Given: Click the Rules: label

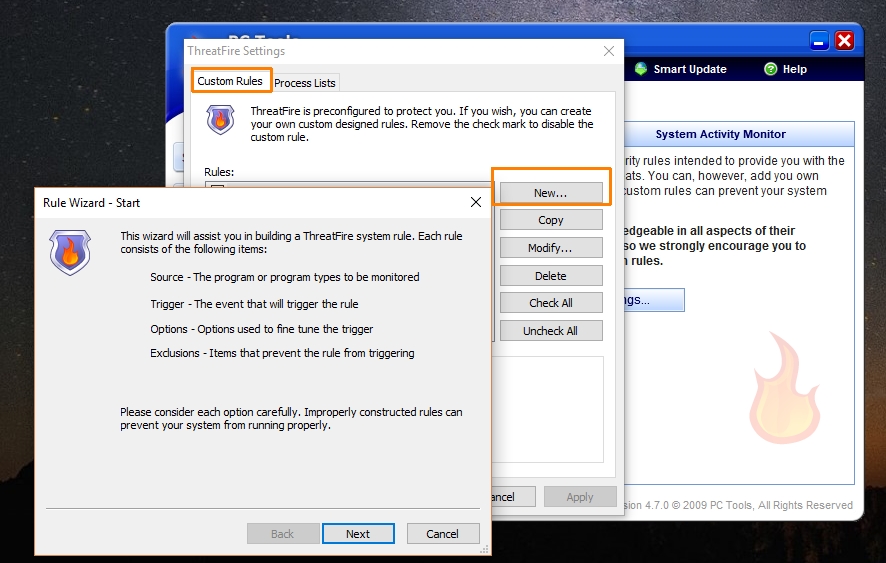Looking at the screenshot, I should click(x=219, y=172).
